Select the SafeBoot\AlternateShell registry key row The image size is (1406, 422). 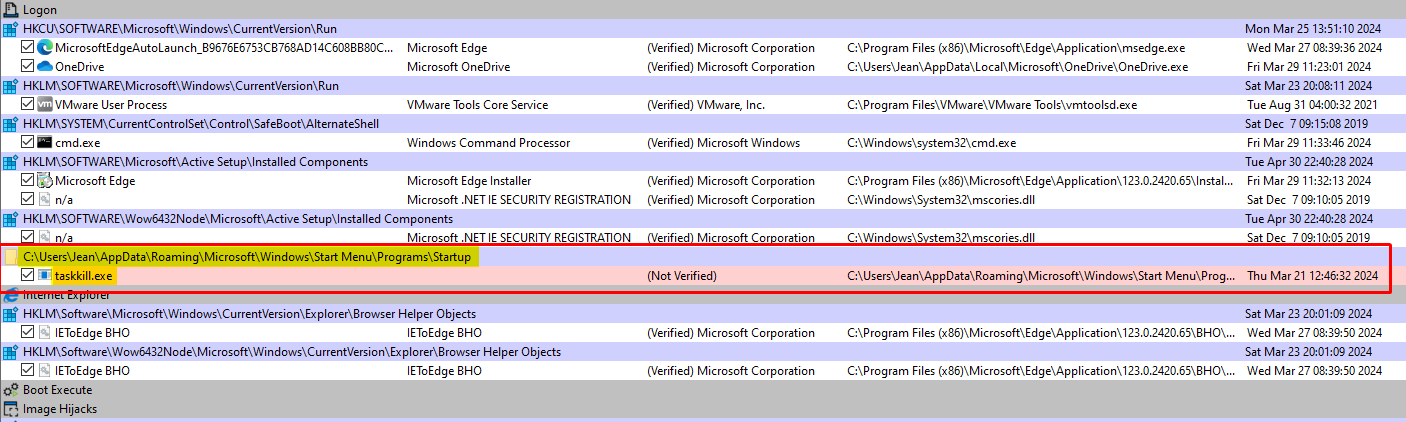coord(703,123)
